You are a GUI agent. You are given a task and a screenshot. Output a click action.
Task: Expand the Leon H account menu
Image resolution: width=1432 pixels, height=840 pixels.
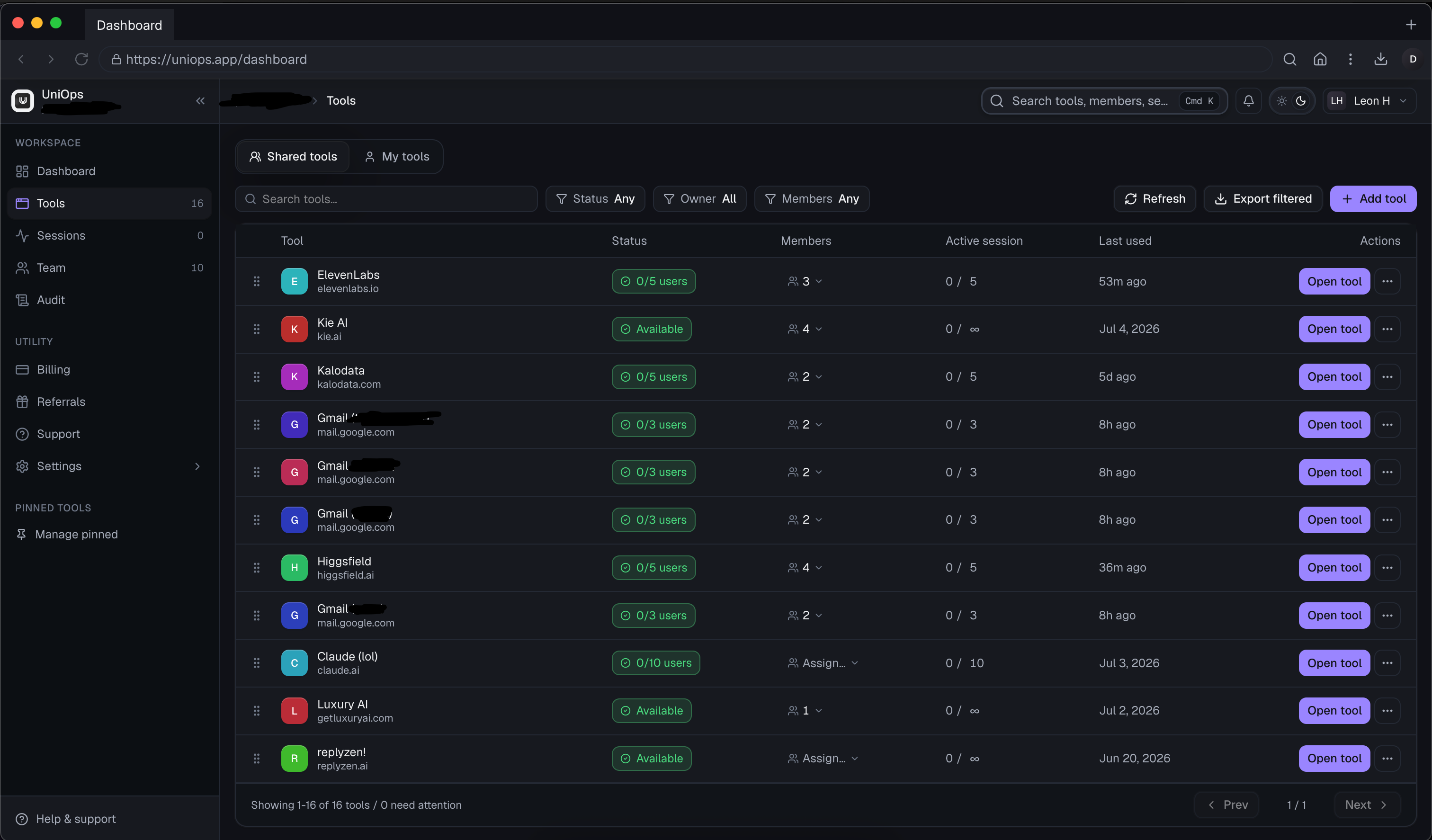(1369, 100)
